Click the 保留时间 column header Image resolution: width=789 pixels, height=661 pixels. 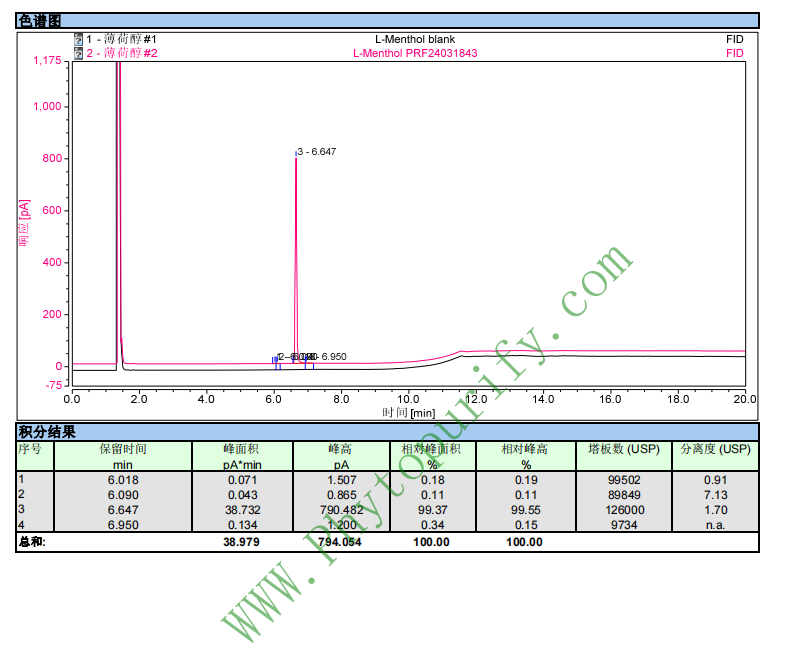[122, 450]
